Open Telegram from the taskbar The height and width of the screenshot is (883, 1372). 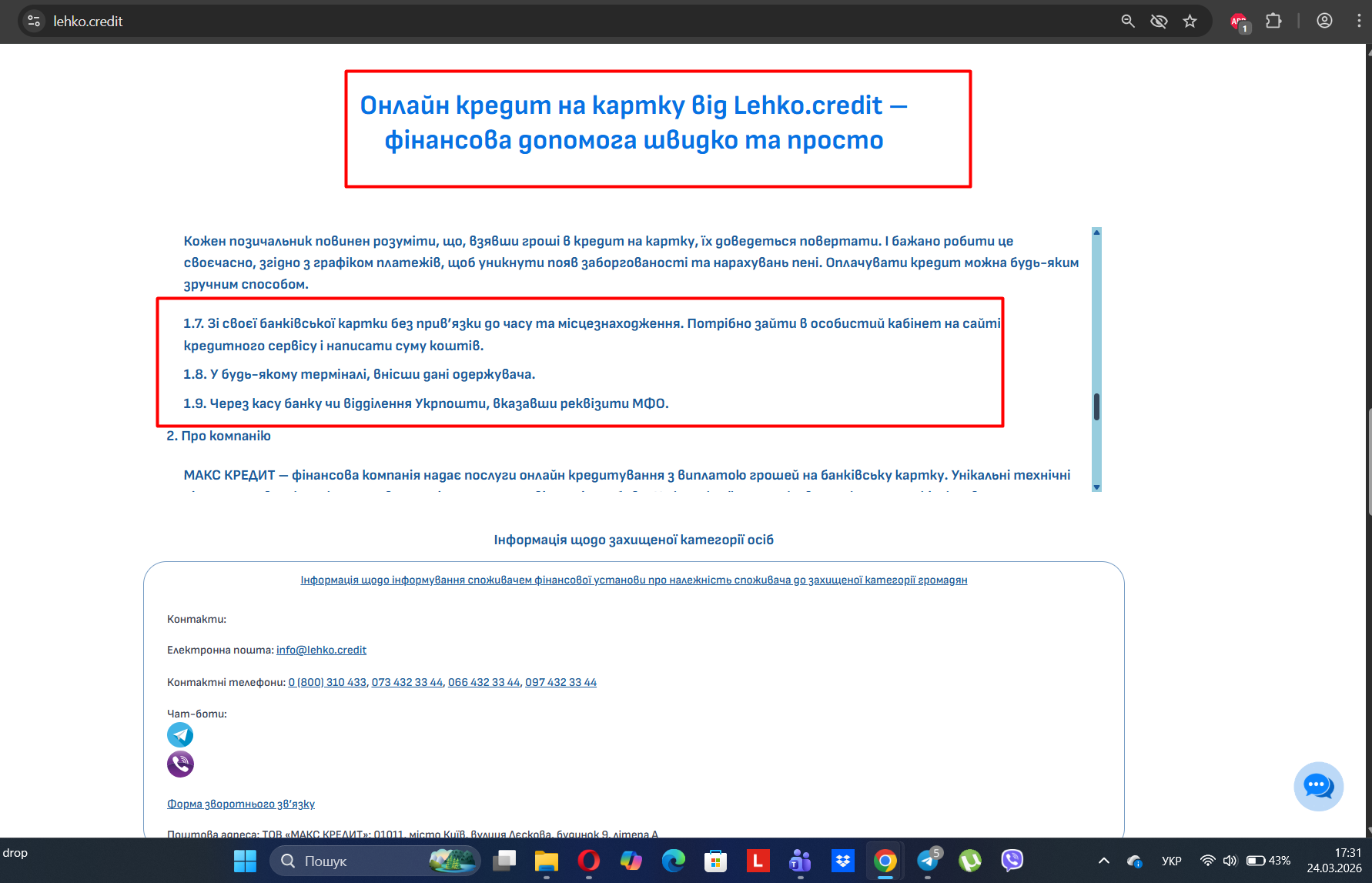[x=928, y=861]
